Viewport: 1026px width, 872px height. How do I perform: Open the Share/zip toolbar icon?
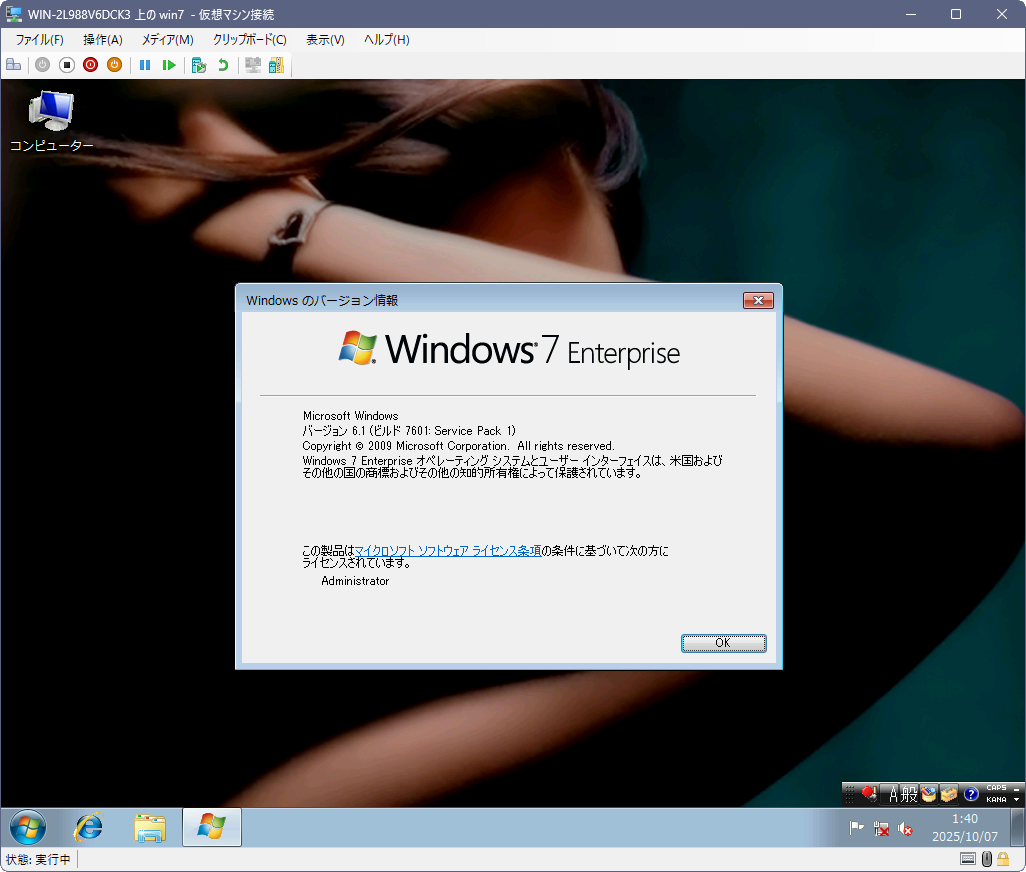[x=277, y=65]
